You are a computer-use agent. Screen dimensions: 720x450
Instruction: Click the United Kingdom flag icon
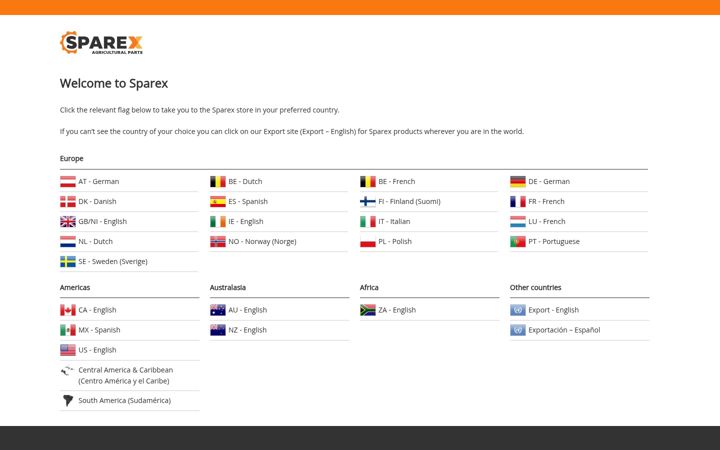(68, 222)
